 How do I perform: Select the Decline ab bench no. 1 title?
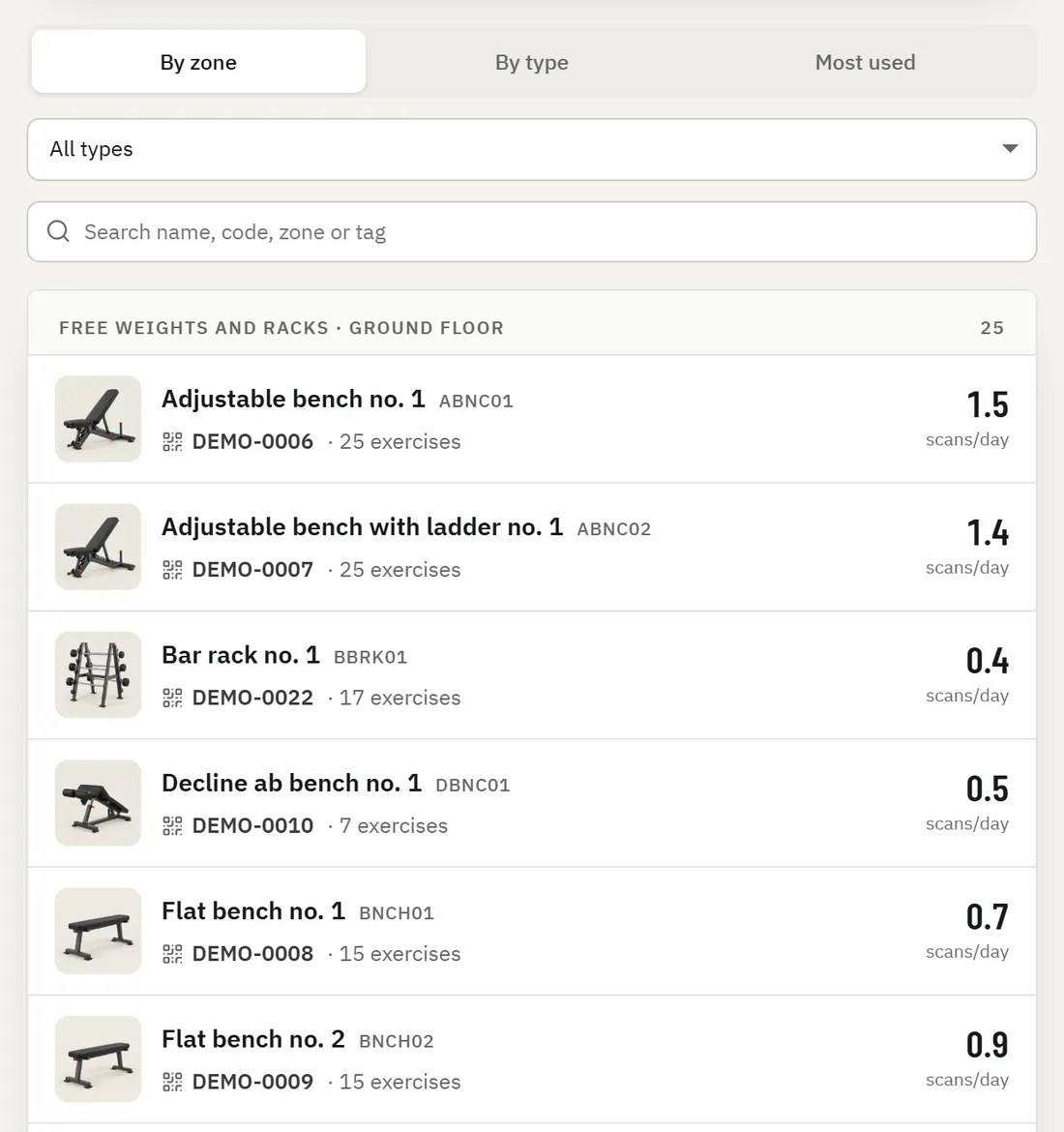point(291,784)
